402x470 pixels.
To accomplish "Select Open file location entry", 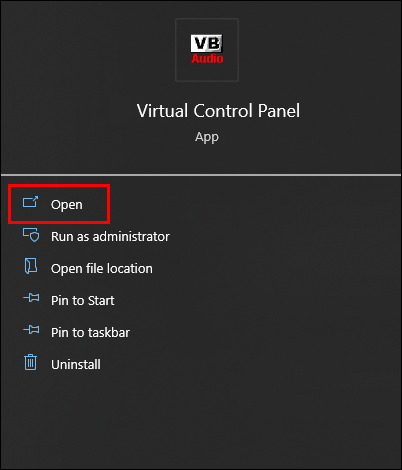I will [102, 268].
